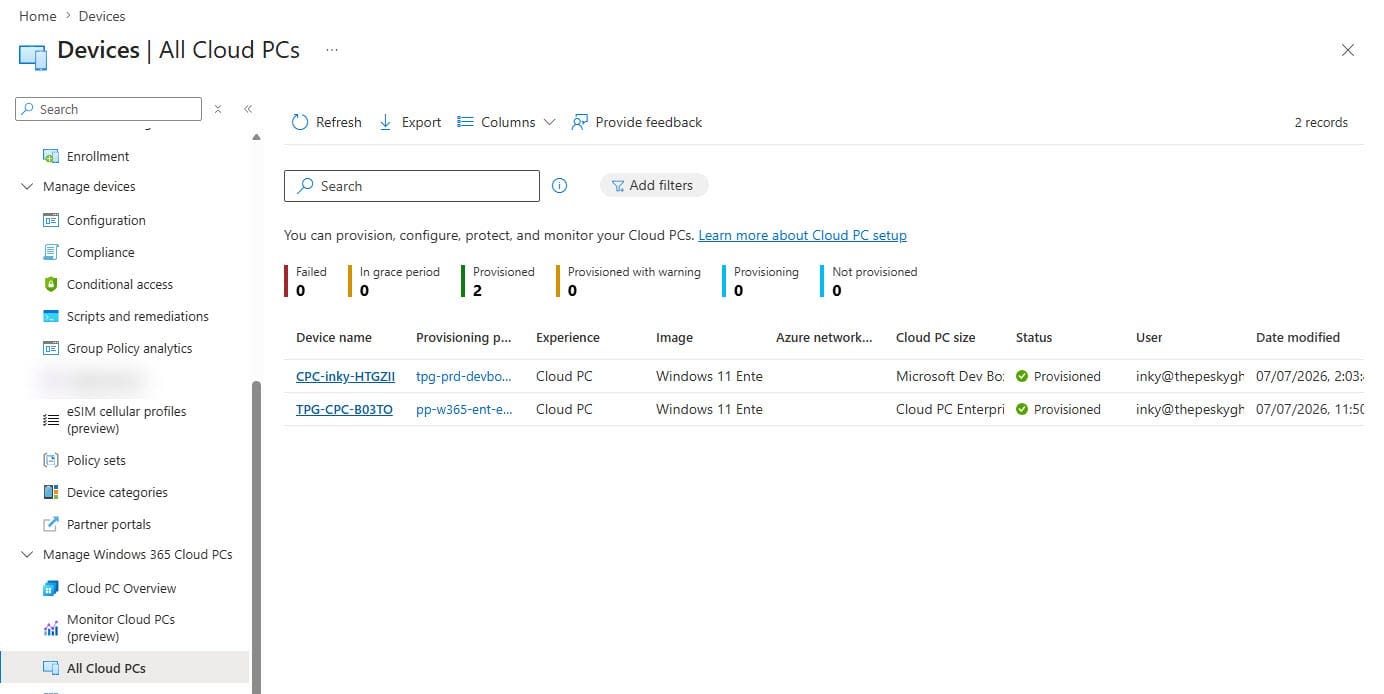The height and width of the screenshot is (694, 1384).
Task: Open Configuration in sidebar menu
Action: tap(106, 220)
